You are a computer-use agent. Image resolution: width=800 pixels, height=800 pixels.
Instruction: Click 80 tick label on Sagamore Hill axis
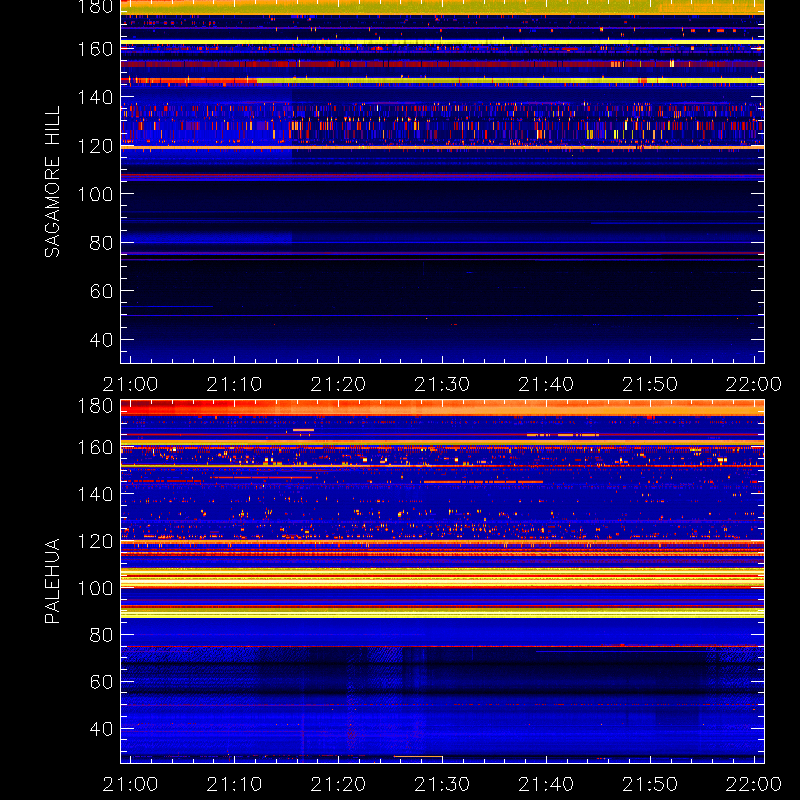tap(101, 243)
